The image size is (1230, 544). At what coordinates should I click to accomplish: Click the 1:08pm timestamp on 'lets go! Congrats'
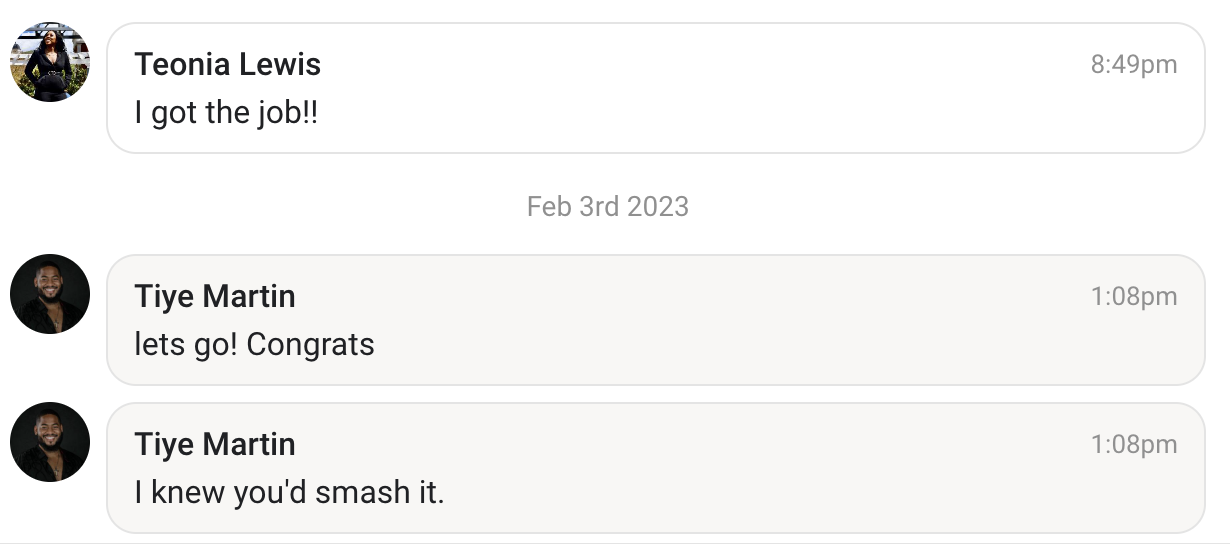(x=1133, y=297)
